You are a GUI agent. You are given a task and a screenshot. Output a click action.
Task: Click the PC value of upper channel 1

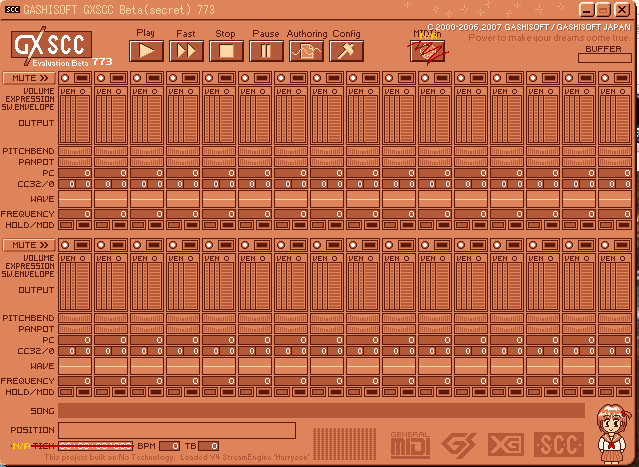pyautogui.click(x=75, y=173)
